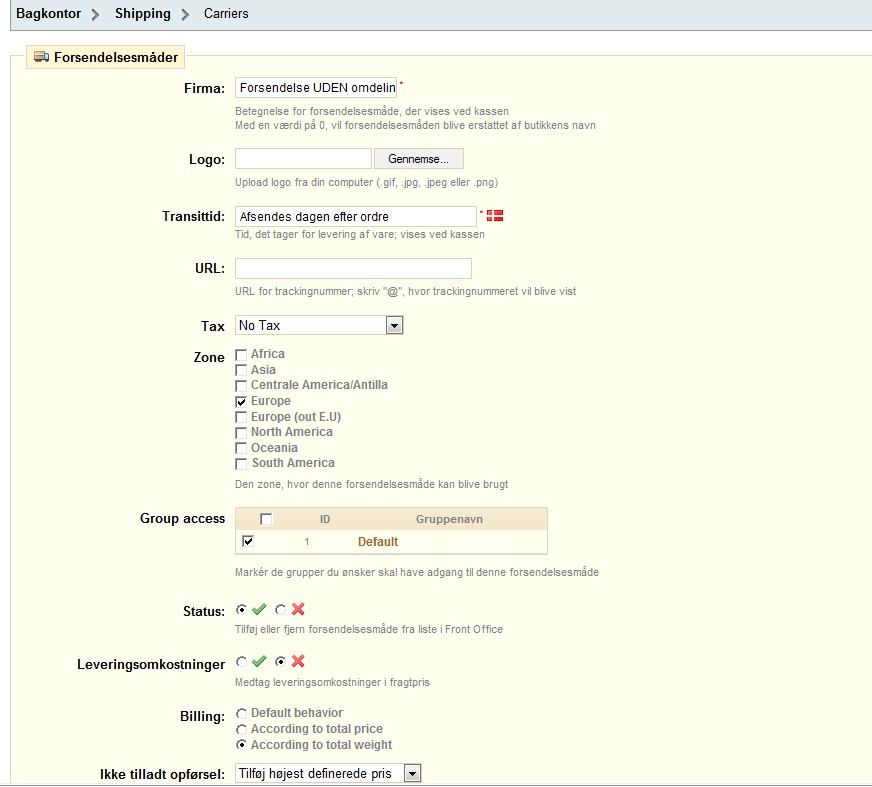Click into the empty URL field
Screen dimensions: 872x787
point(353,269)
